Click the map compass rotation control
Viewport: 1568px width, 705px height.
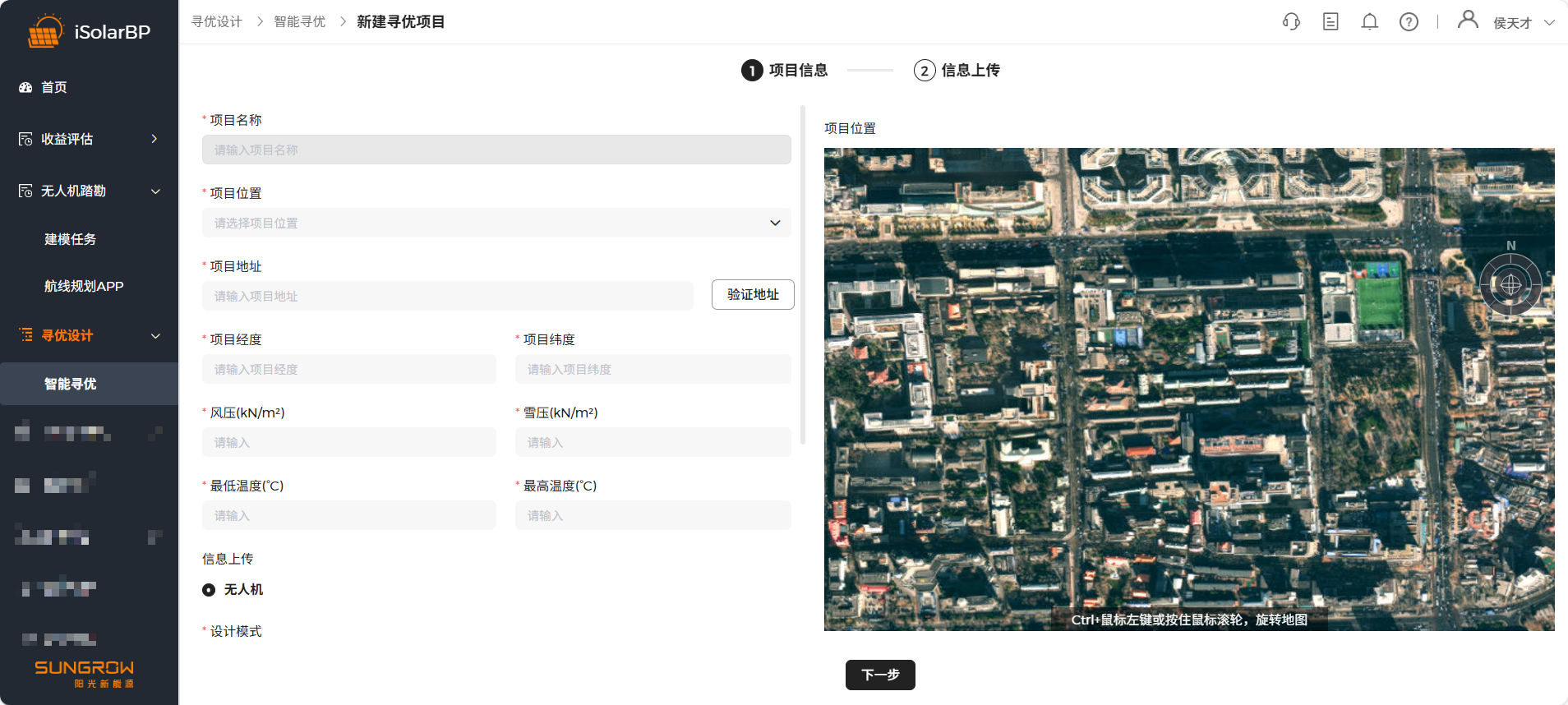[x=1510, y=284]
